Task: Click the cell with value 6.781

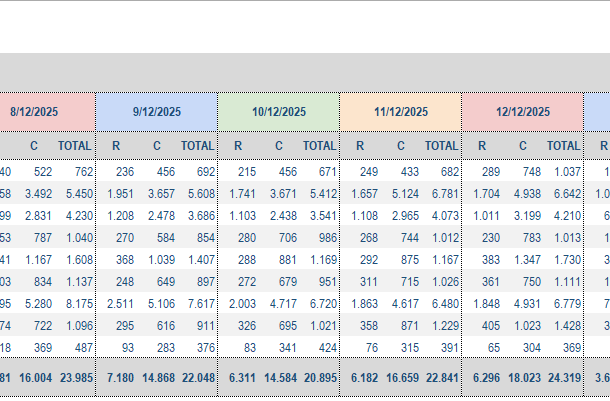Action: 441,194
